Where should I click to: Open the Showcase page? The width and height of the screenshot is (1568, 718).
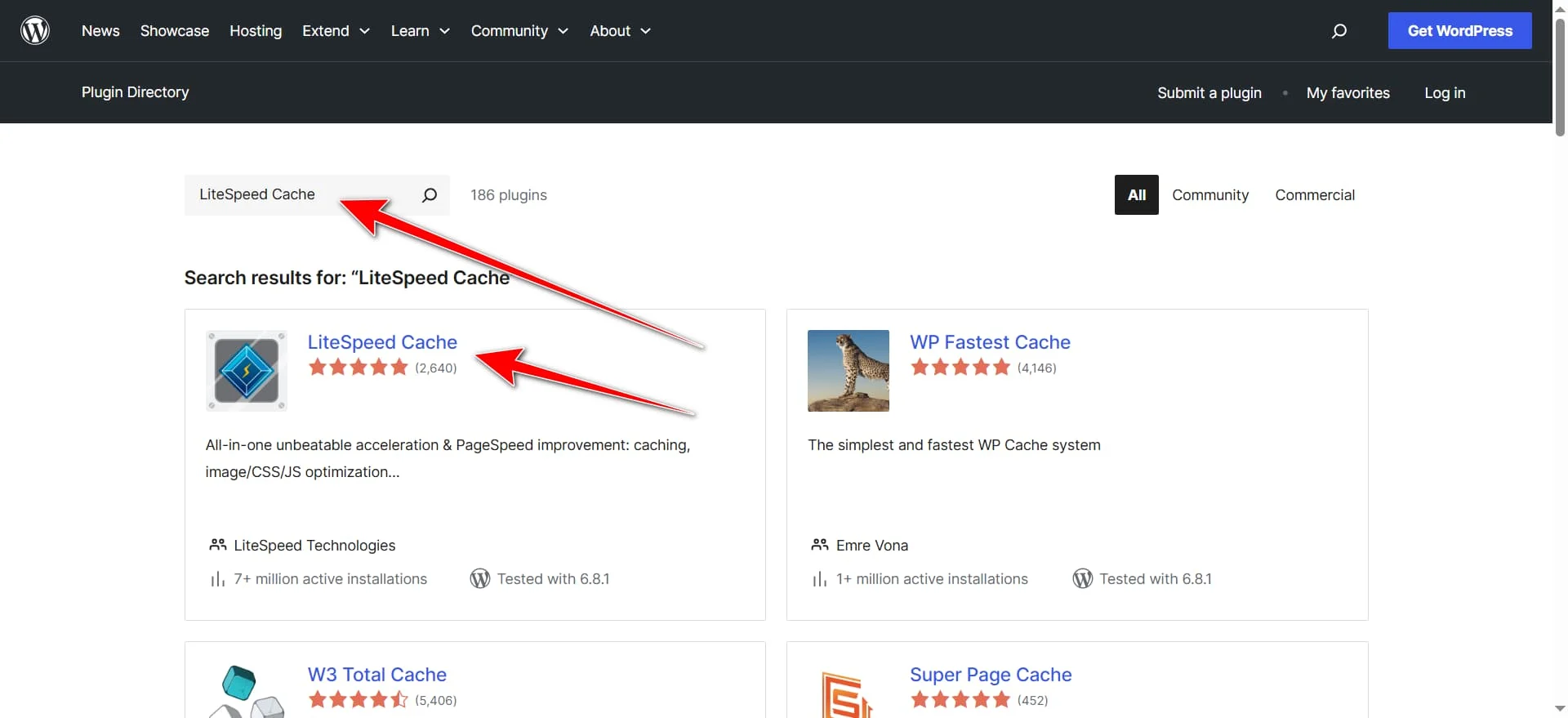coord(175,31)
